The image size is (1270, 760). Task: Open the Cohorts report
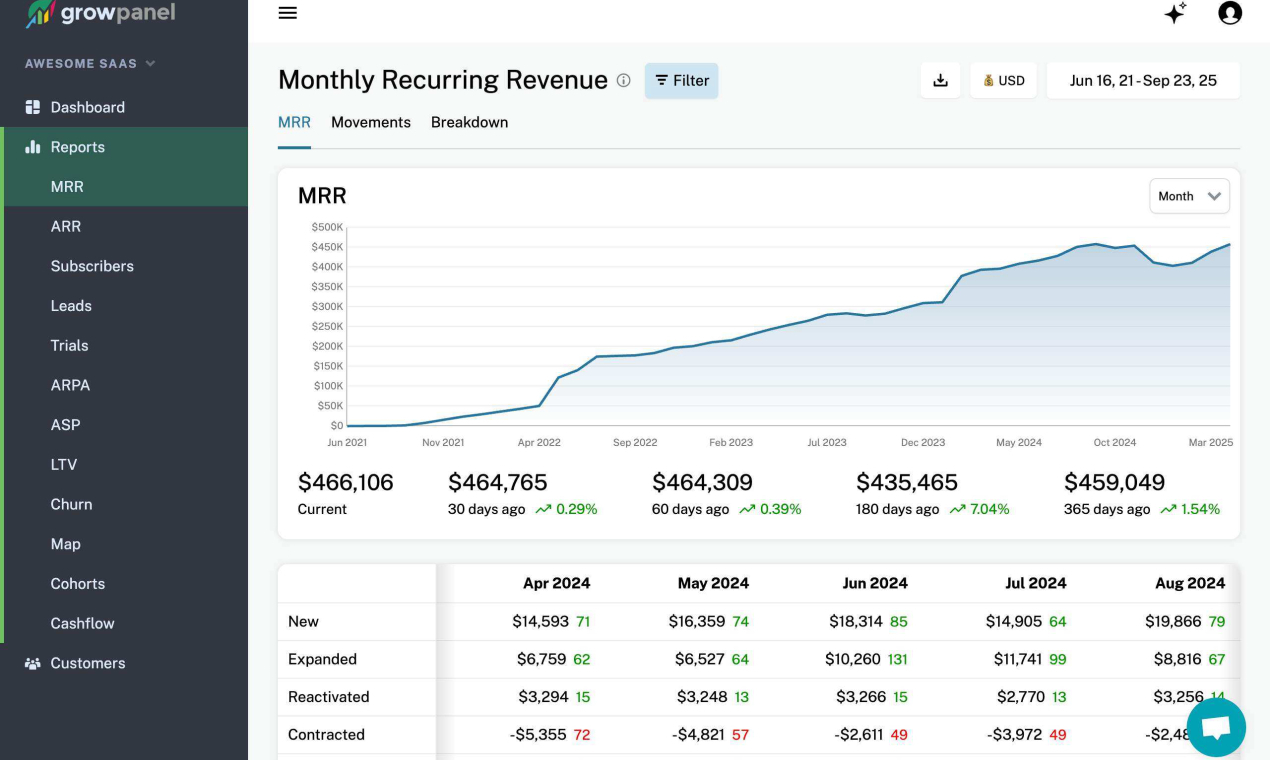pos(77,584)
